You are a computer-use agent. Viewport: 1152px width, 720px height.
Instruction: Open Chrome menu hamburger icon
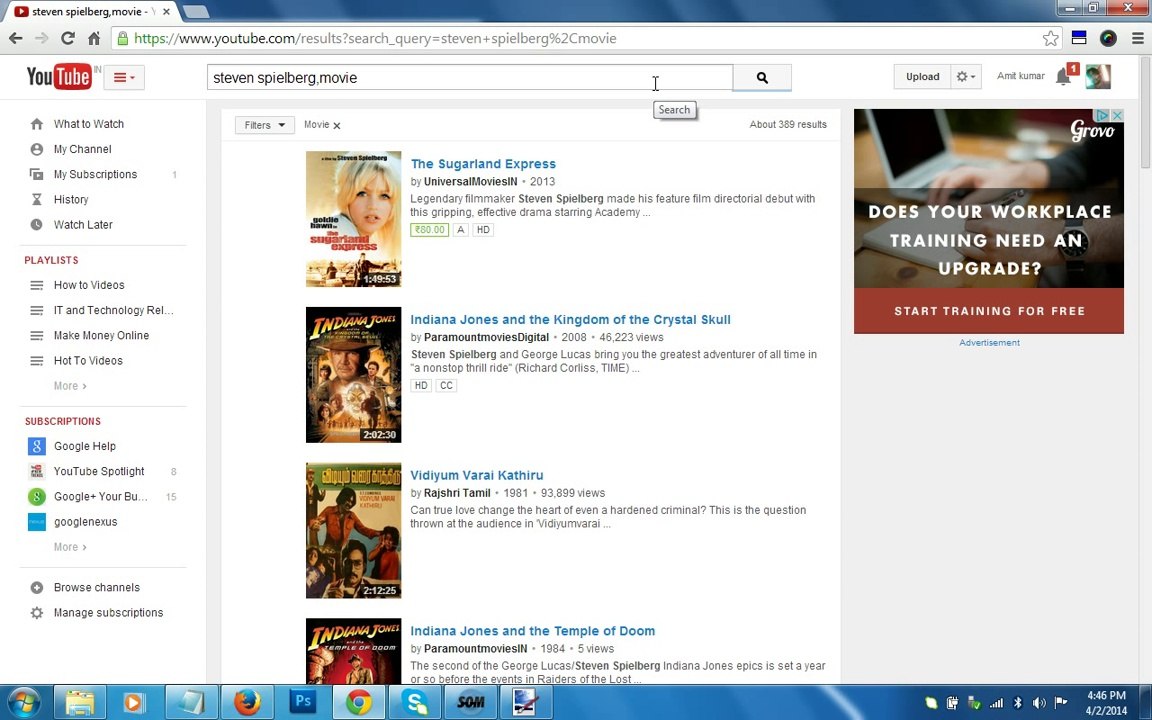pyautogui.click(x=1138, y=38)
